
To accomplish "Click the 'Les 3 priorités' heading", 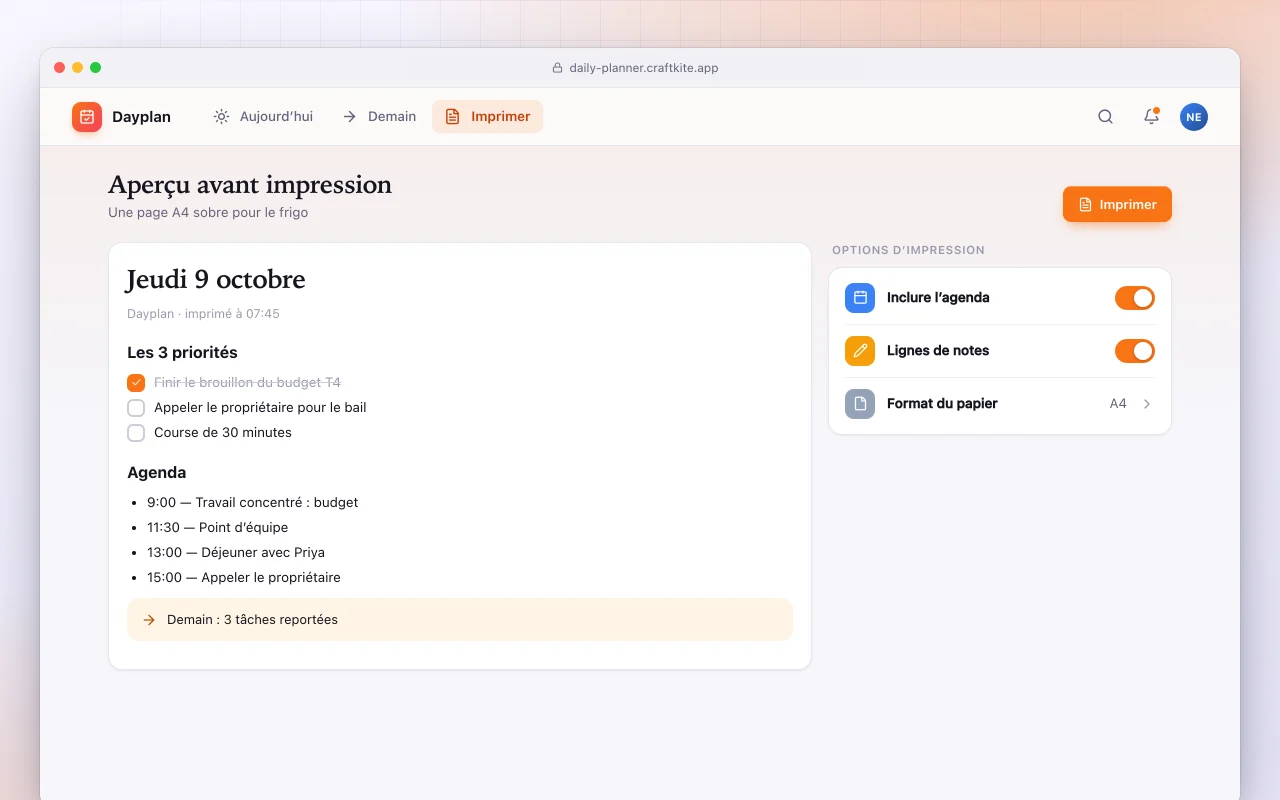I will click(x=182, y=353).
